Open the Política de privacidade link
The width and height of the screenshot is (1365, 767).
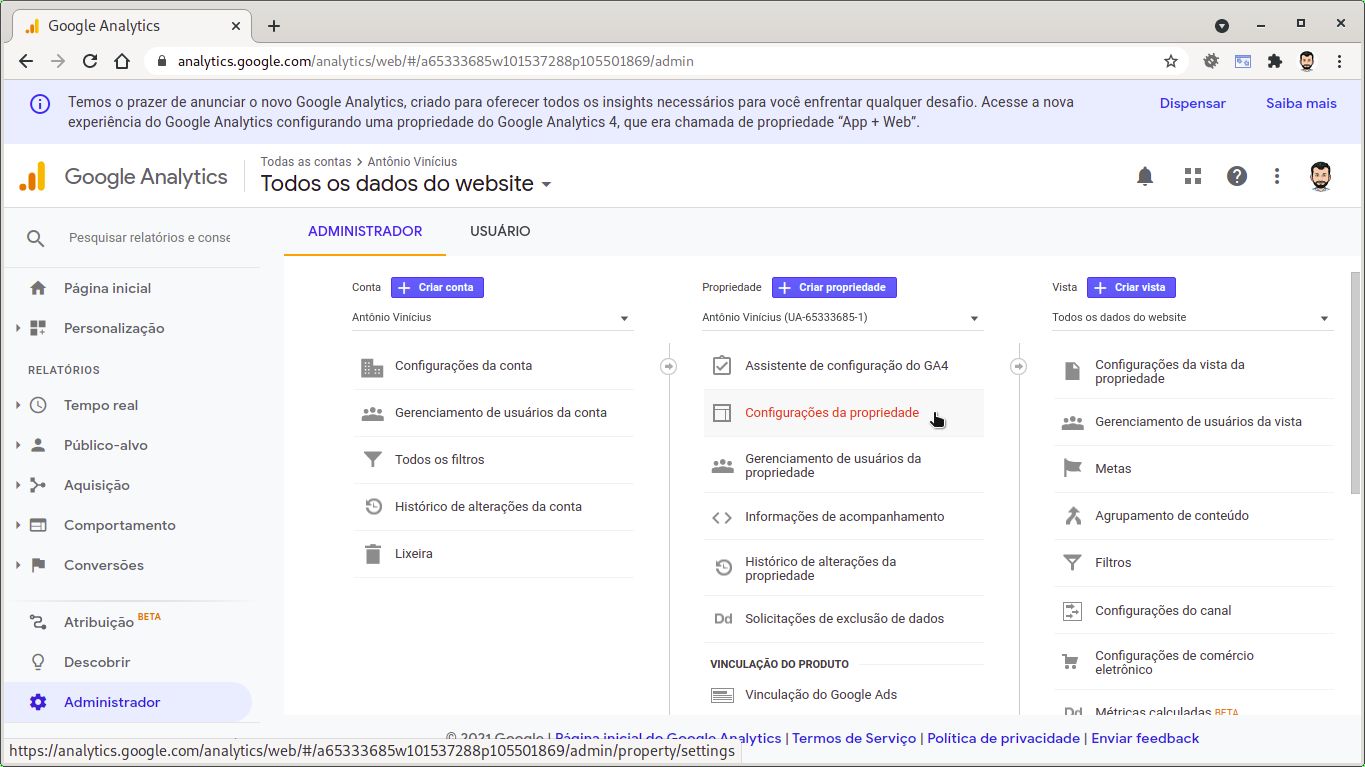coord(1003,738)
